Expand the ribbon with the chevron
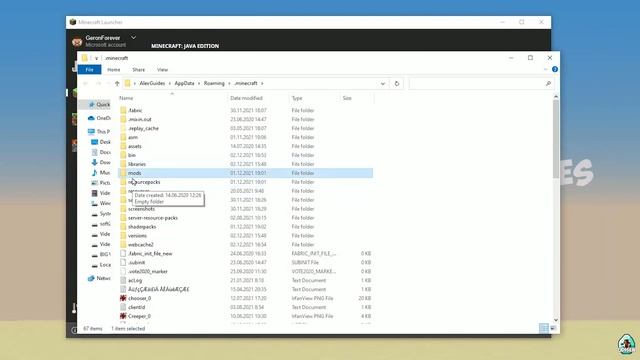 click(546, 69)
